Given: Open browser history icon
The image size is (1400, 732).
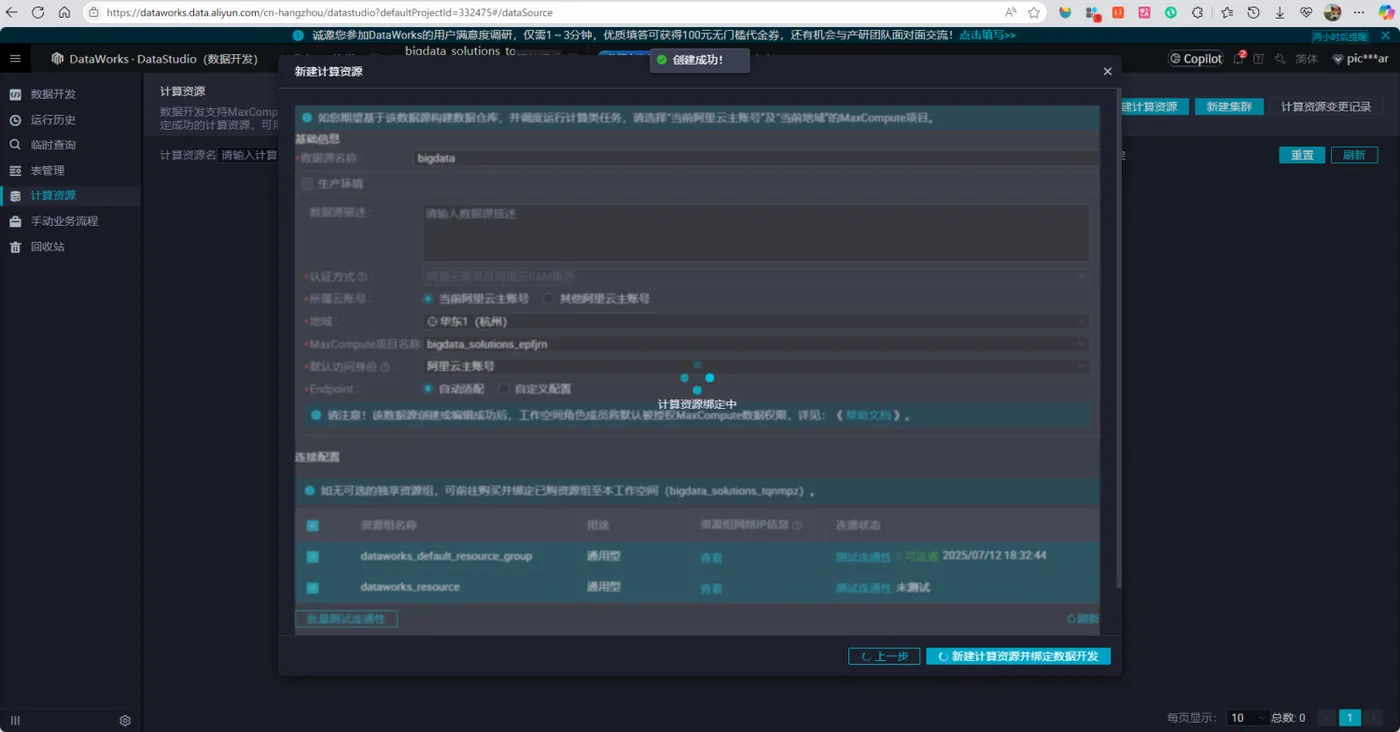Looking at the screenshot, I should pyautogui.click(x=1253, y=13).
